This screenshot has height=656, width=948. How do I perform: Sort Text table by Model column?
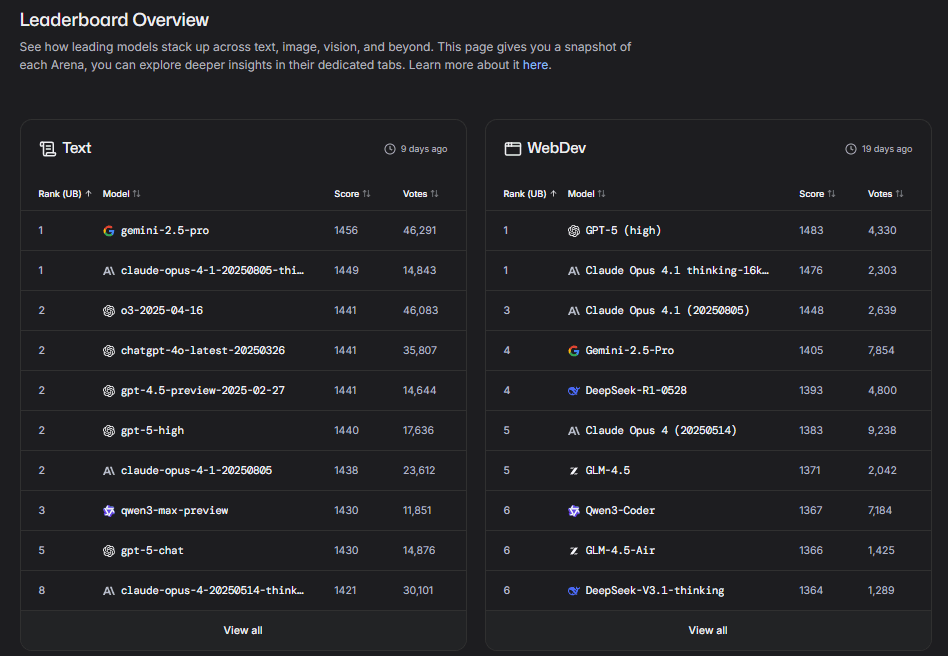[122, 193]
